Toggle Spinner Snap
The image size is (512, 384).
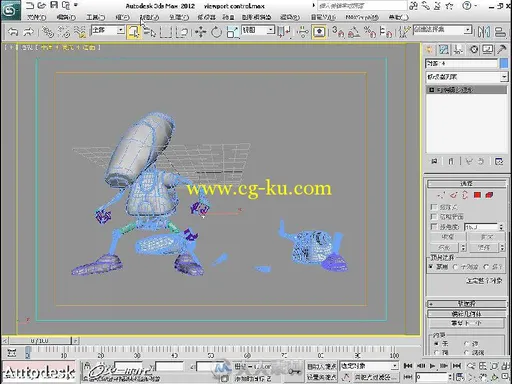tap(386, 32)
